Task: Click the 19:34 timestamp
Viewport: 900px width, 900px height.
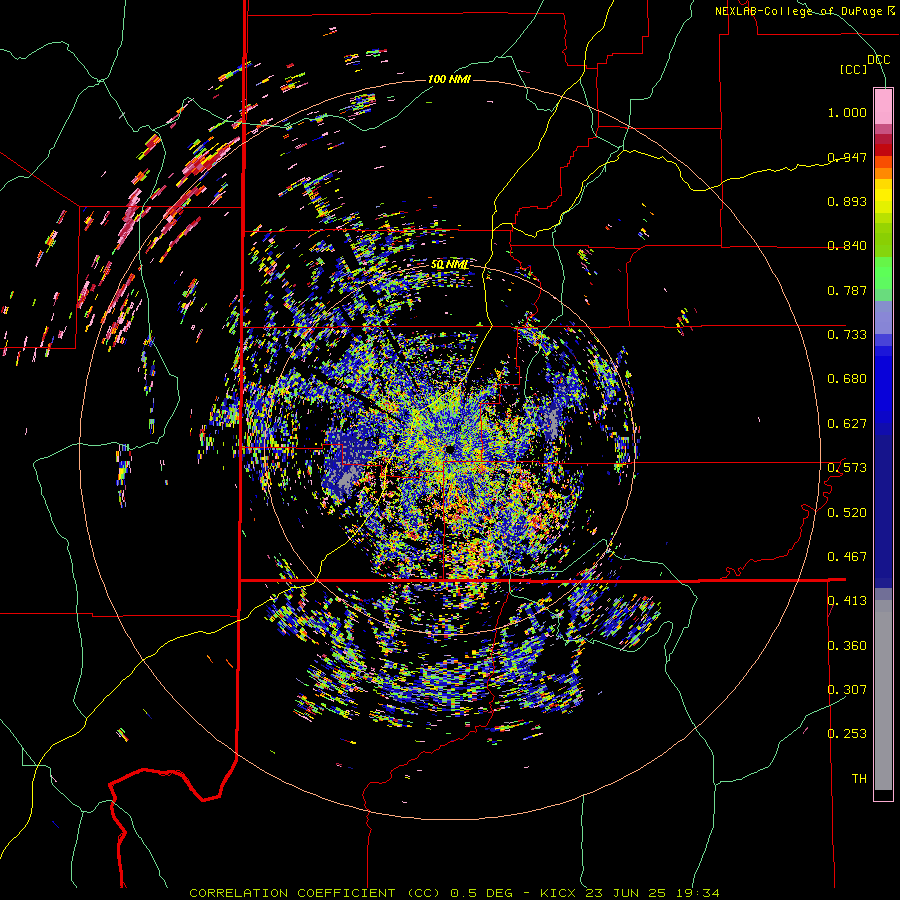Action: coord(697,893)
